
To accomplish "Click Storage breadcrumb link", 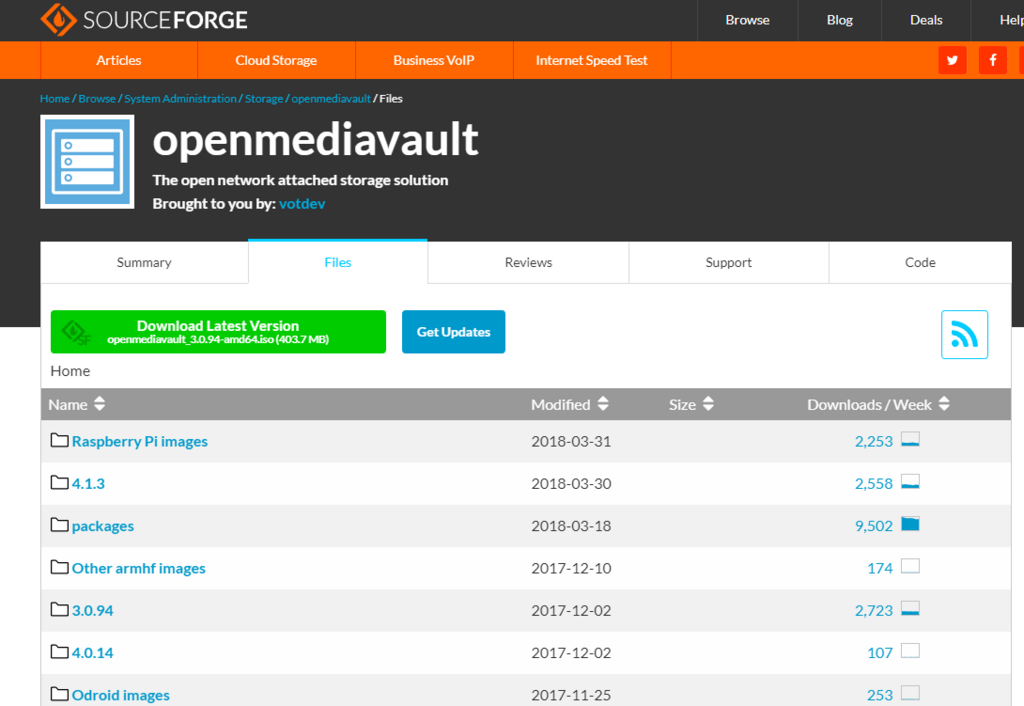I will tap(264, 99).
